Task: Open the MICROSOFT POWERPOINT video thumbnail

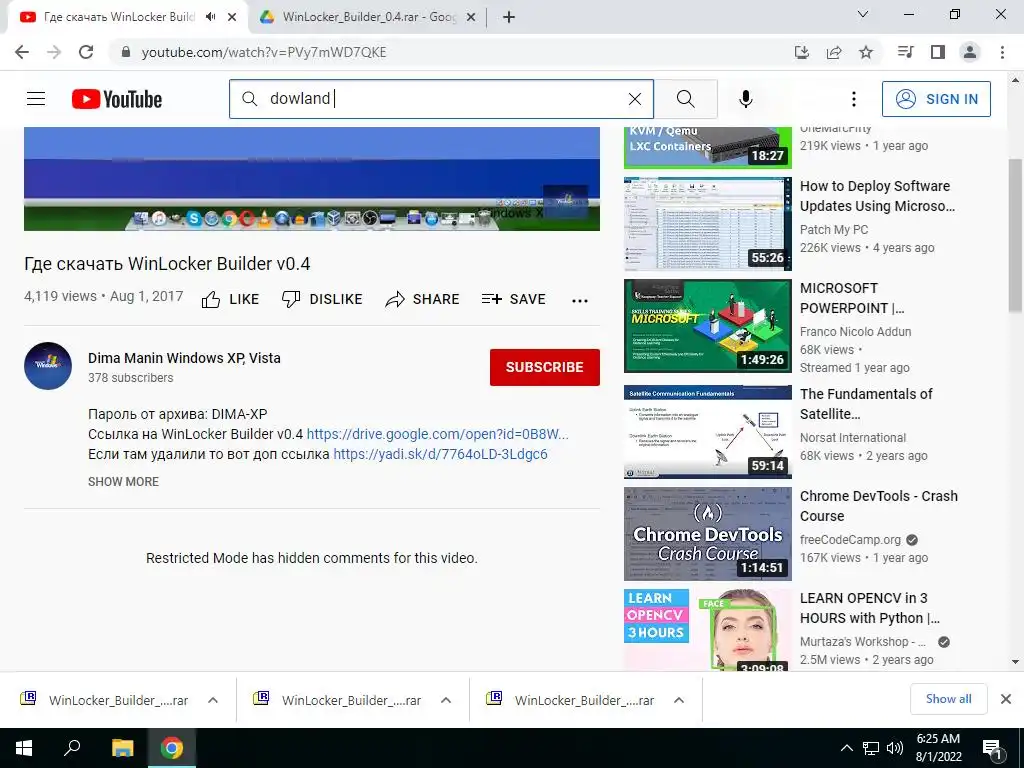Action: pos(708,326)
